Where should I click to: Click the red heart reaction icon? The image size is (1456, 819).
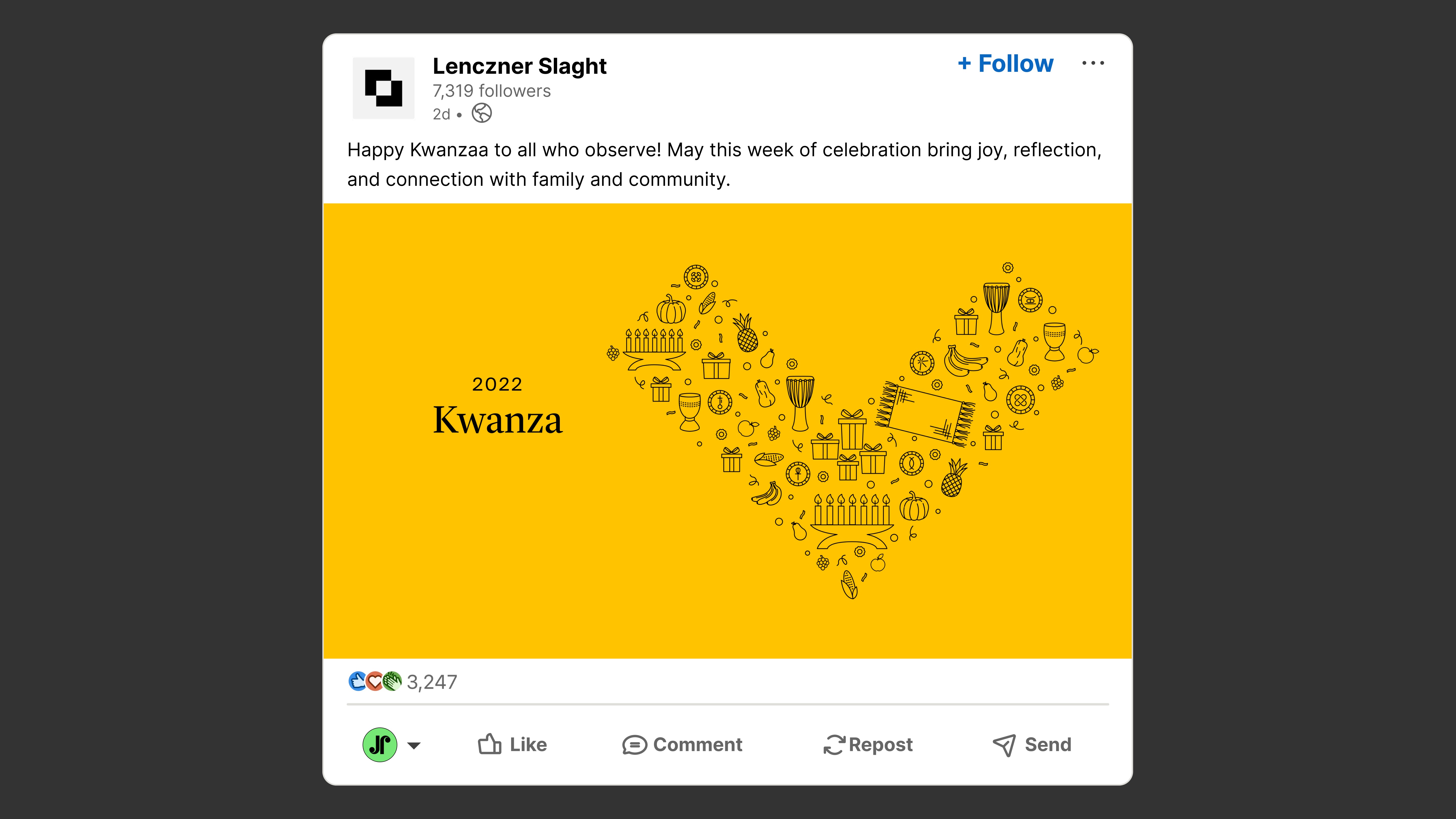point(375,682)
